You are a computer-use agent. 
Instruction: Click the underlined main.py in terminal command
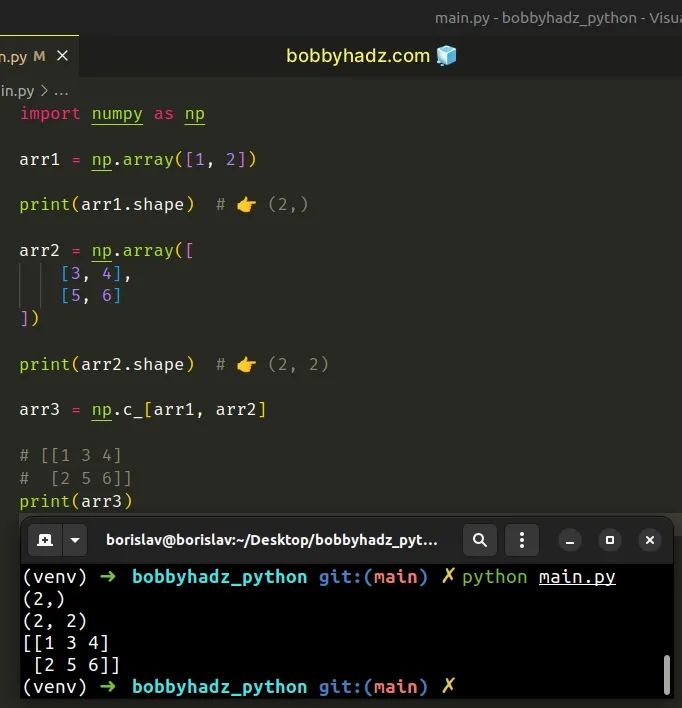577,577
